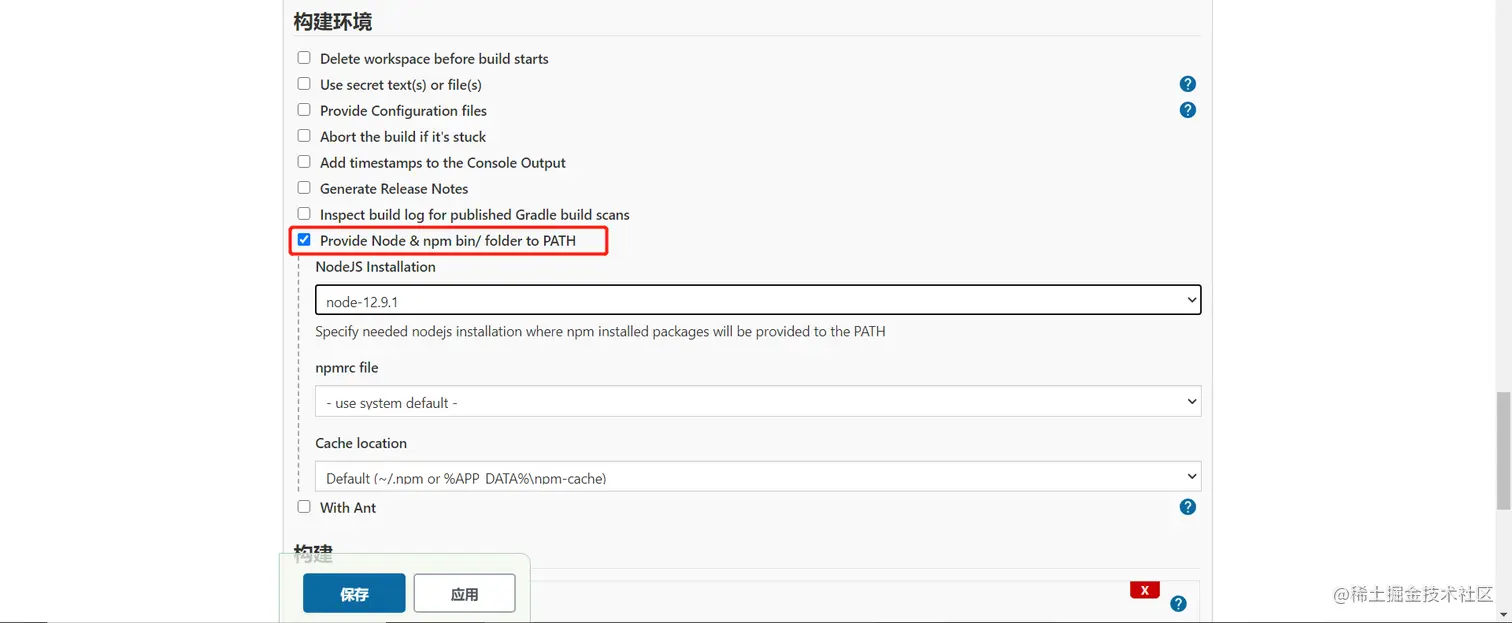1512x623 pixels.
Task: Tick Provide Configuration files checkbox
Action: coord(304,110)
